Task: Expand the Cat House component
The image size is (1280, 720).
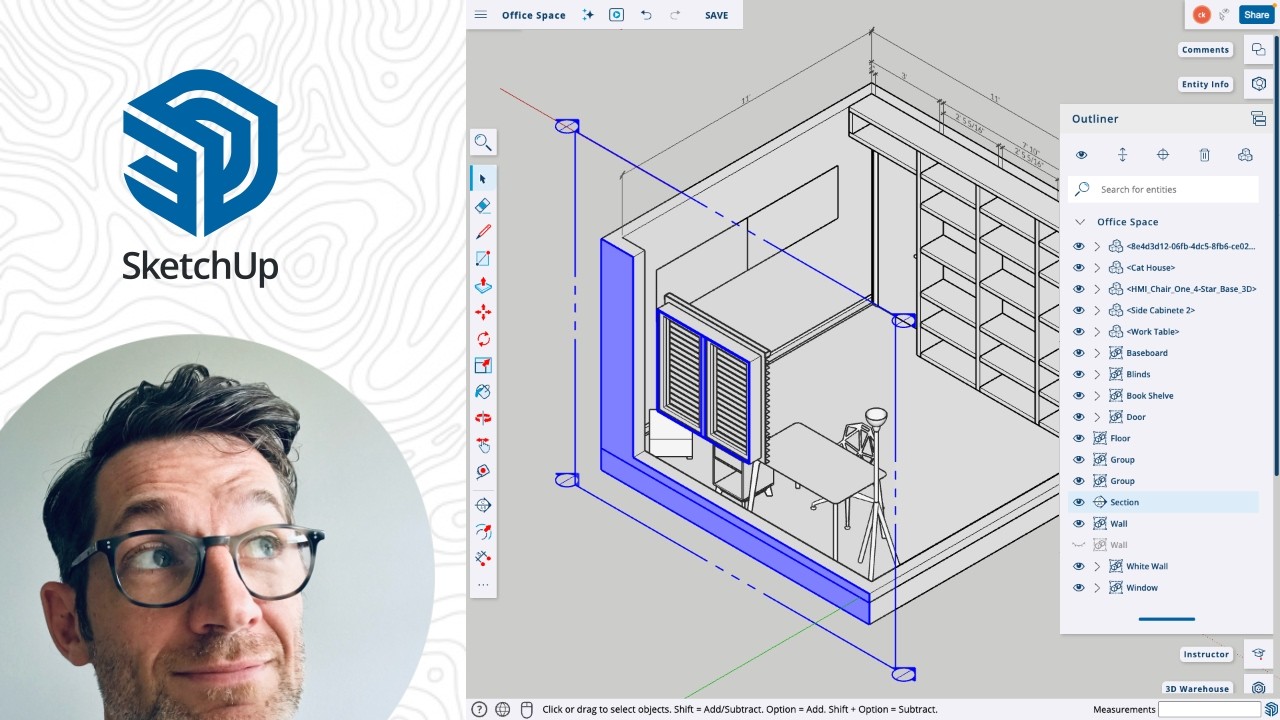Action: 1097,268
